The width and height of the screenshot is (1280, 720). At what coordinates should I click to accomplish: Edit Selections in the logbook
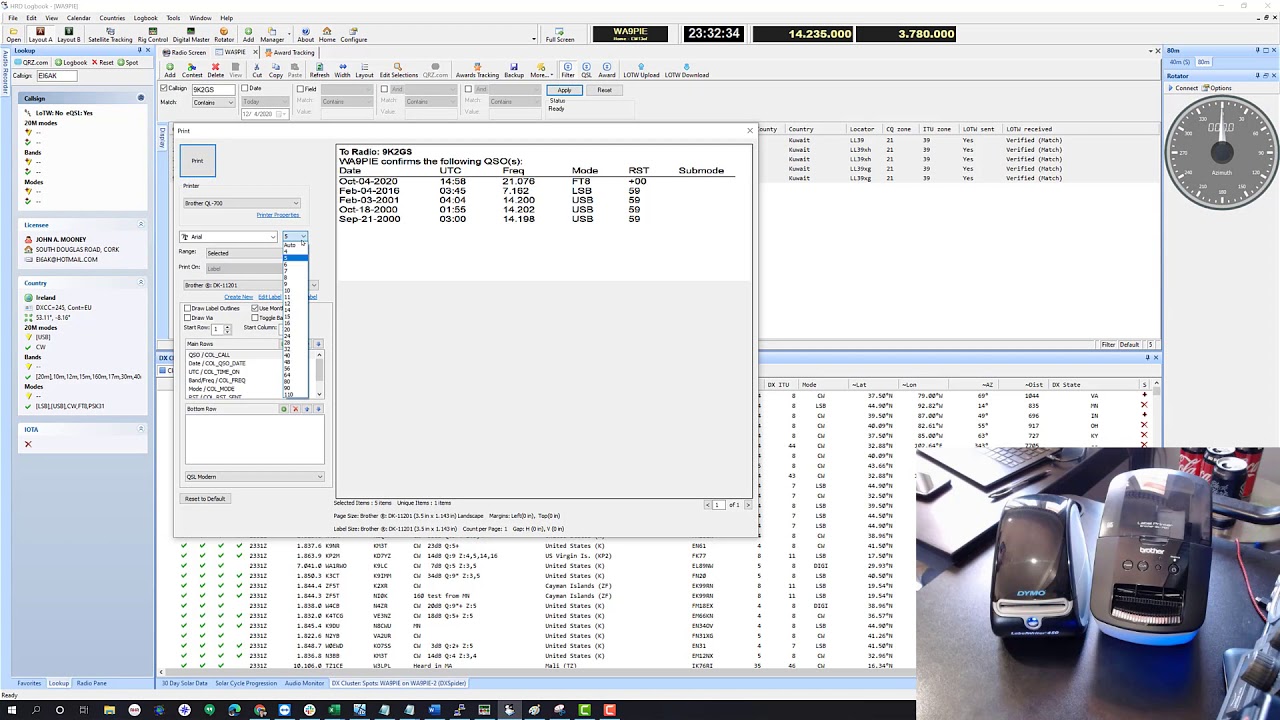pyautogui.click(x=398, y=71)
